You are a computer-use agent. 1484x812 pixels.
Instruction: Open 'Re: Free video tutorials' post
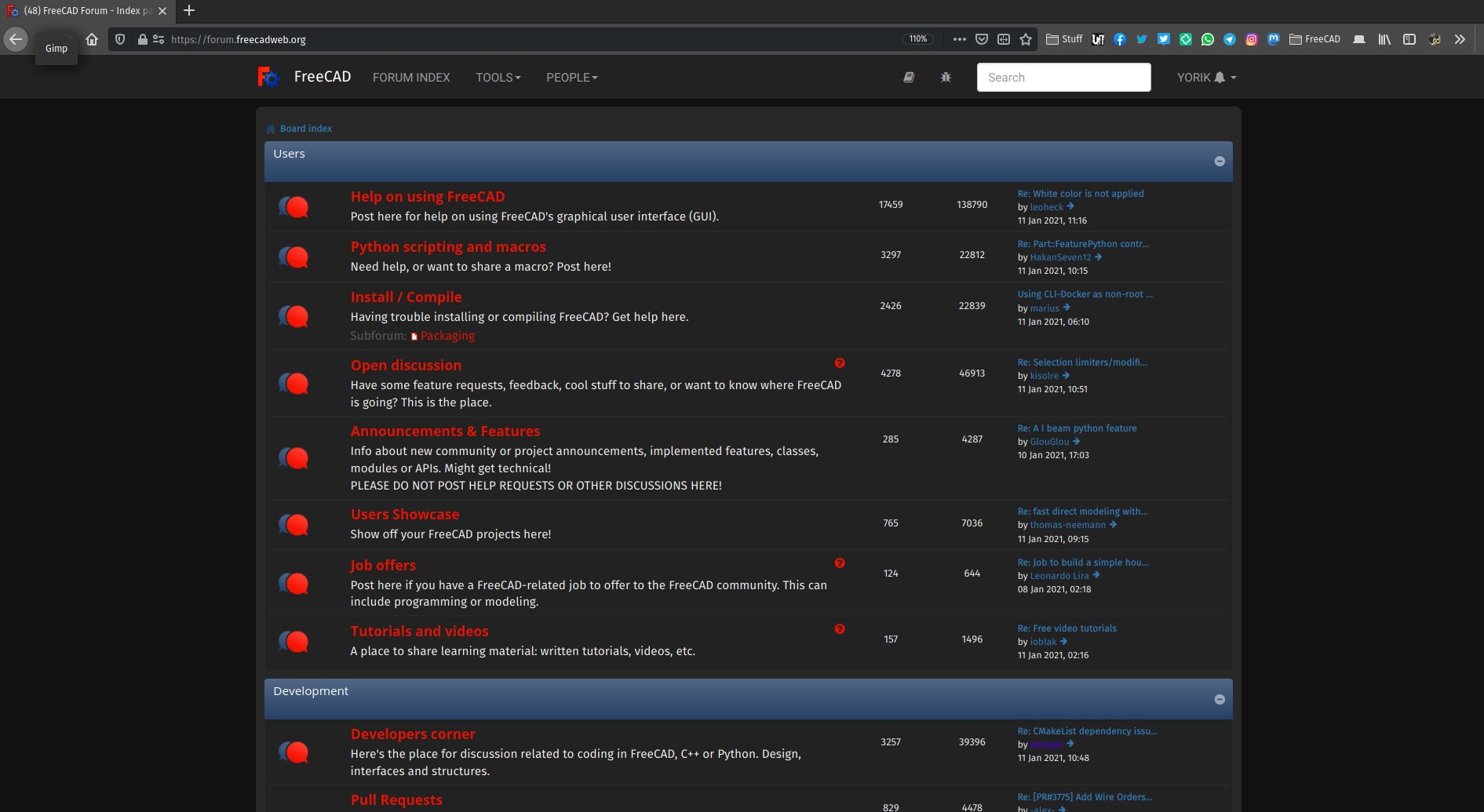click(x=1067, y=628)
